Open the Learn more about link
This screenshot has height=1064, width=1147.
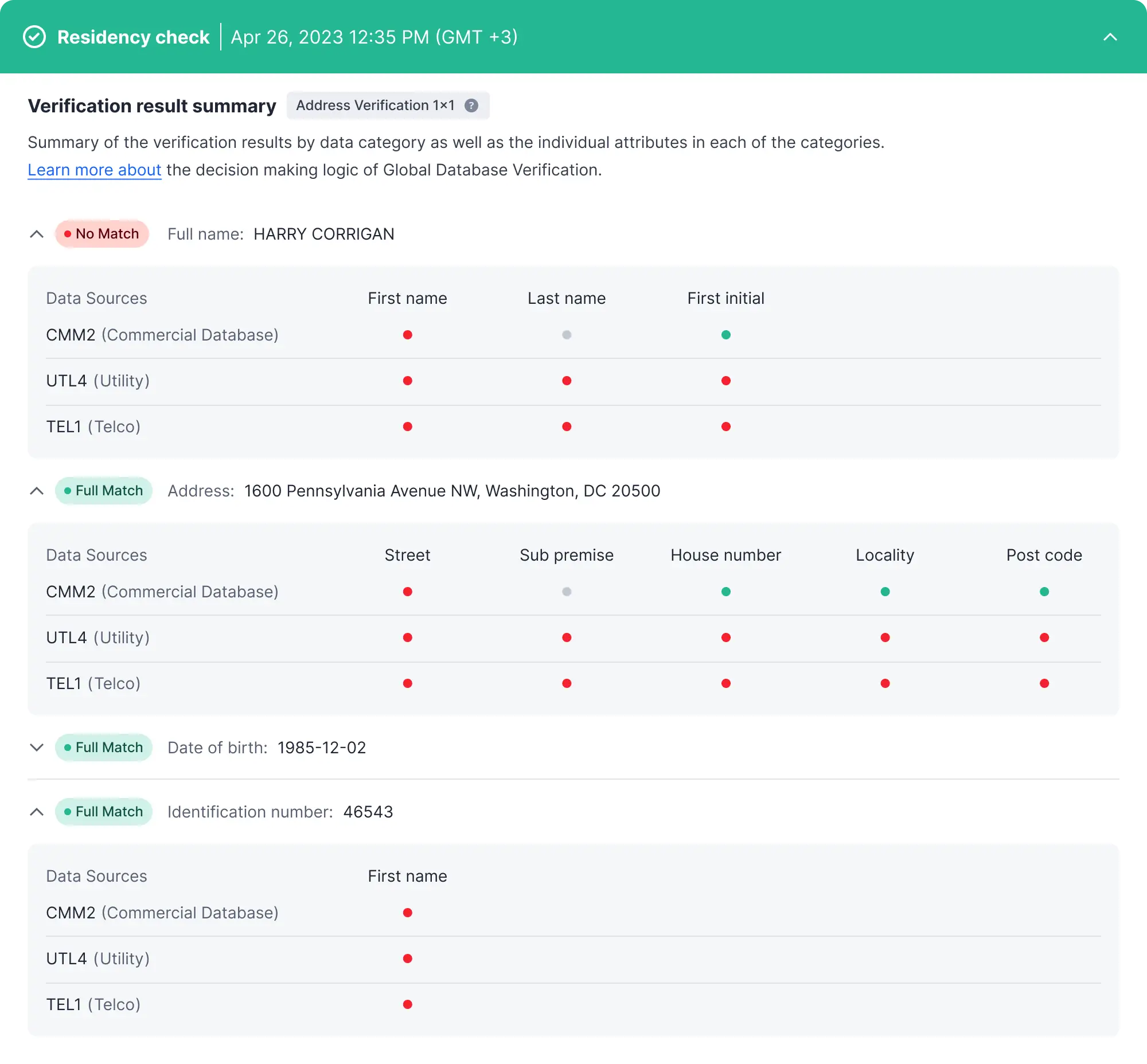click(95, 170)
